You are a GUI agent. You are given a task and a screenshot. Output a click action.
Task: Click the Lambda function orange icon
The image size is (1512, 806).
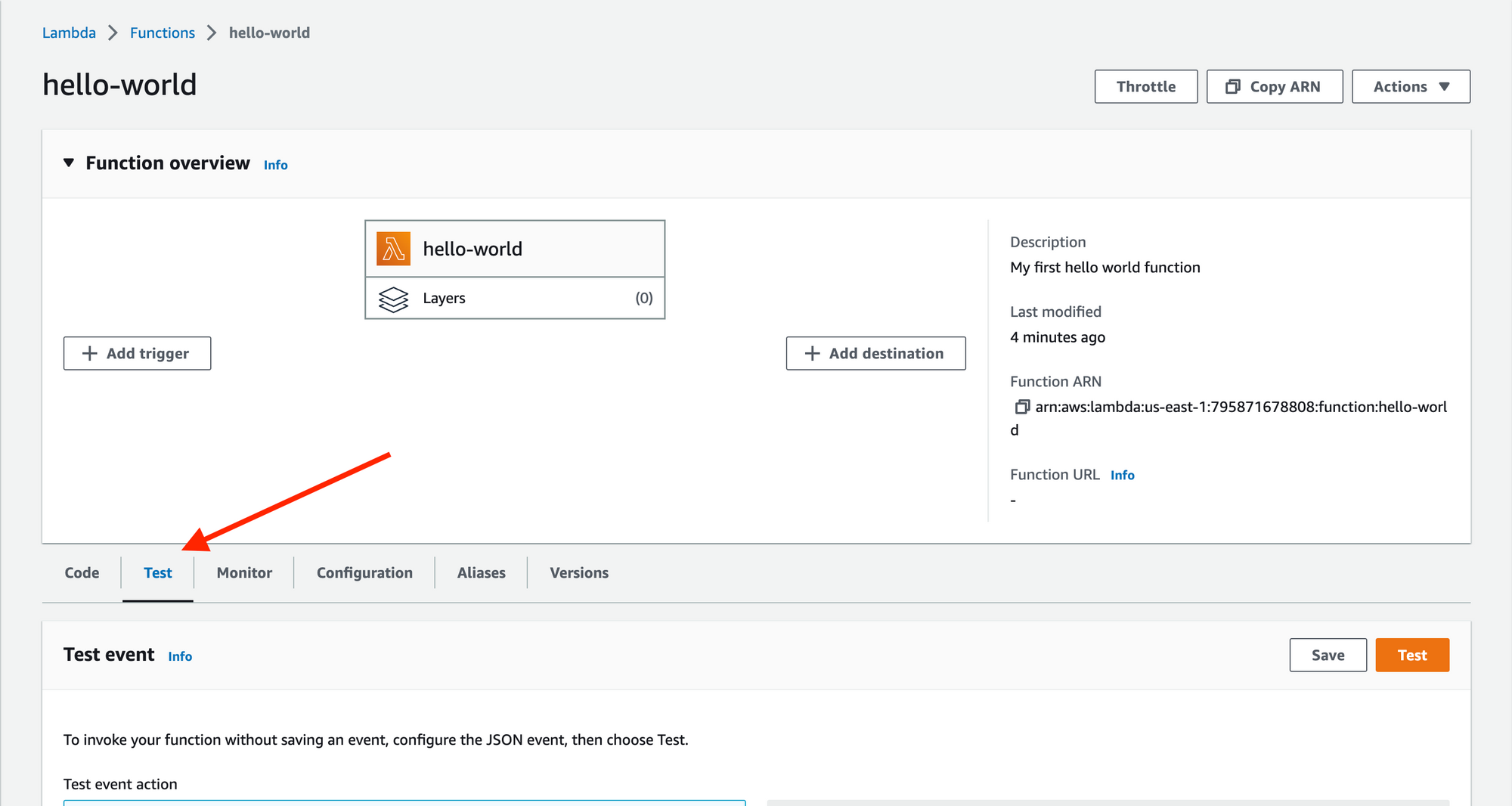click(x=393, y=249)
